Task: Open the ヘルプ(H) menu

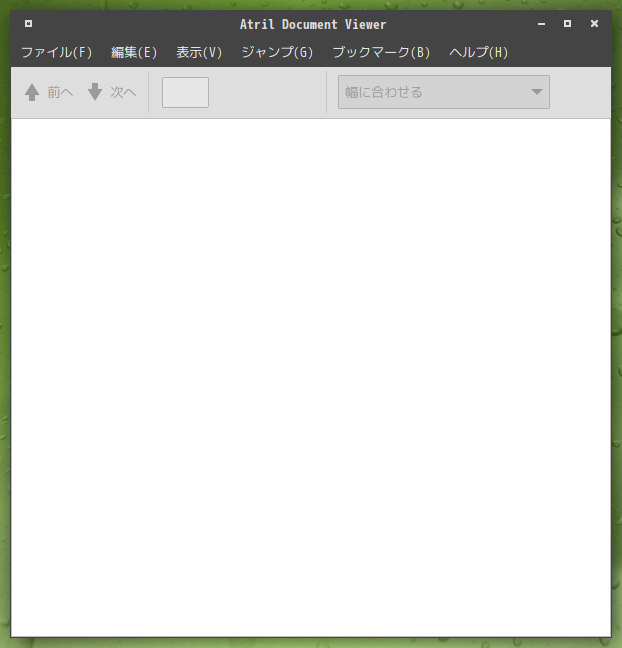Action: pos(478,52)
